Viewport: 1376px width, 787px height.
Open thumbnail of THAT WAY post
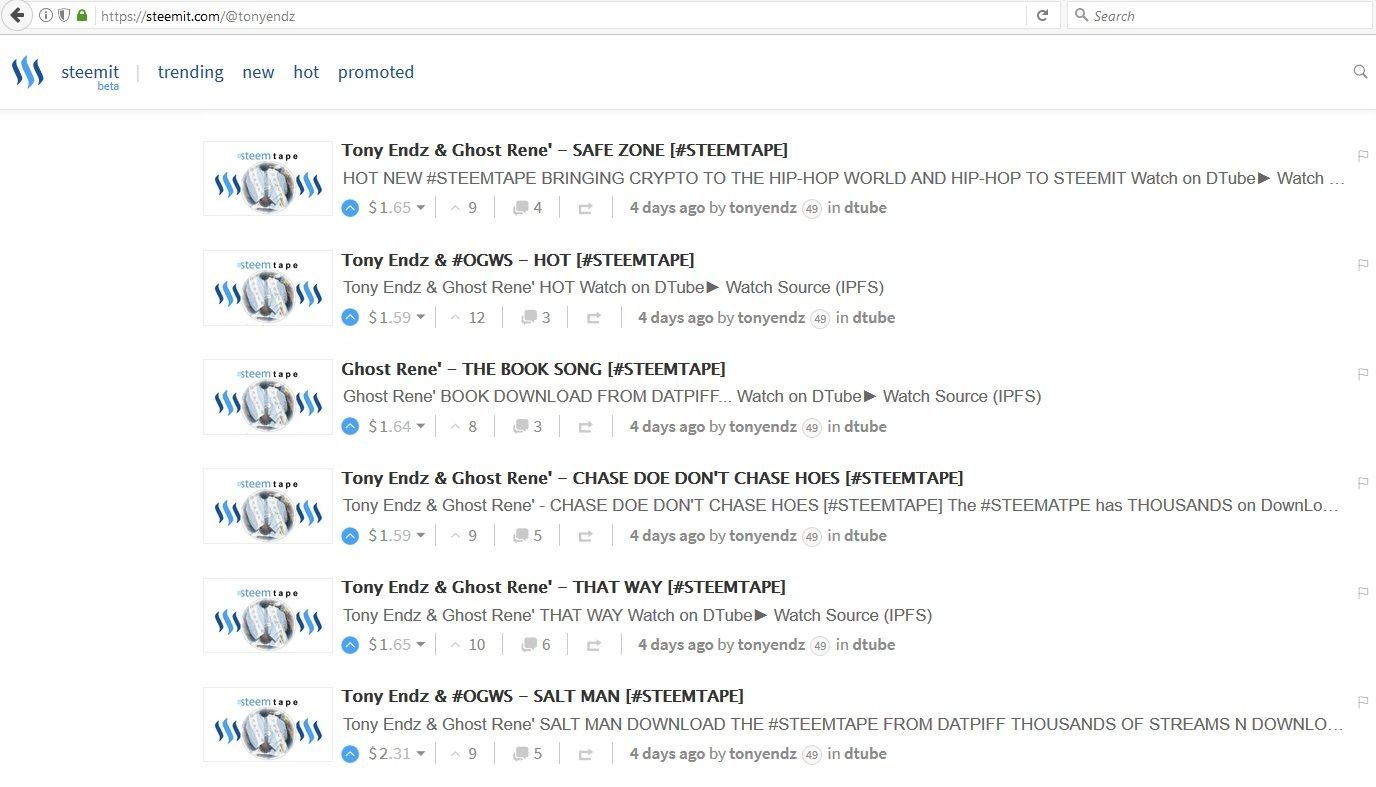(268, 616)
